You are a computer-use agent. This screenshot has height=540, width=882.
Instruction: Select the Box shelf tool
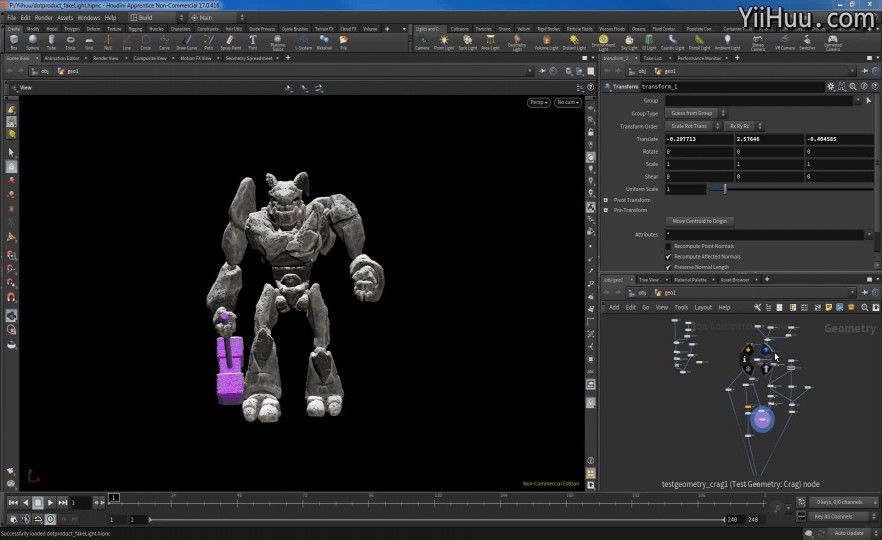14,42
